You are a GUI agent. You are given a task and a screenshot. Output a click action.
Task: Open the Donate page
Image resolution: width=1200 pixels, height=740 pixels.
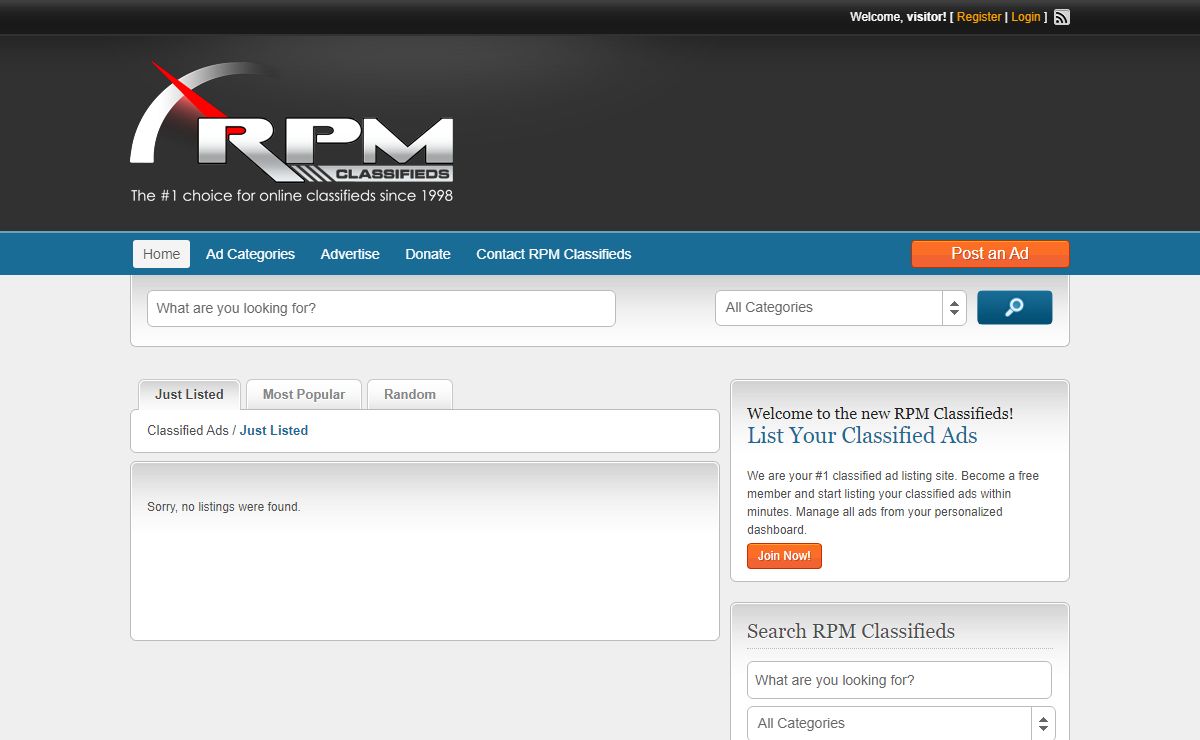428,254
